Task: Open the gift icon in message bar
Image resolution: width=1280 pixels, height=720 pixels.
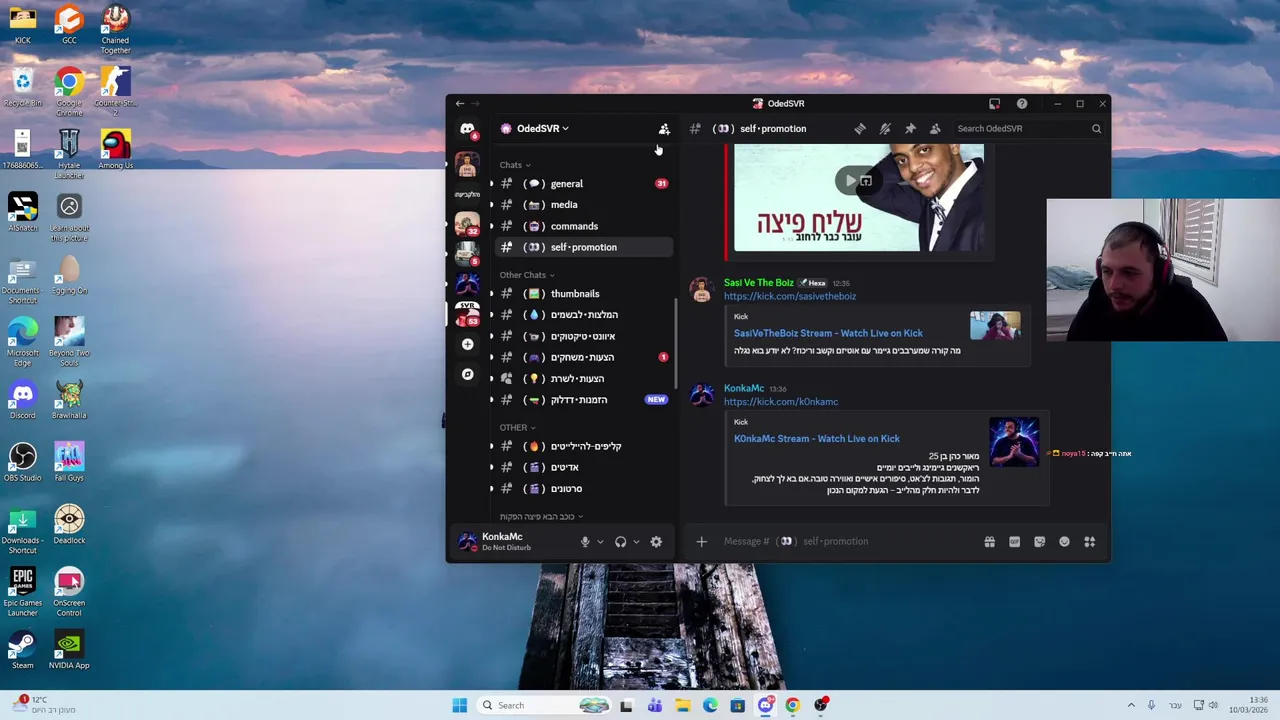Action: click(989, 542)
